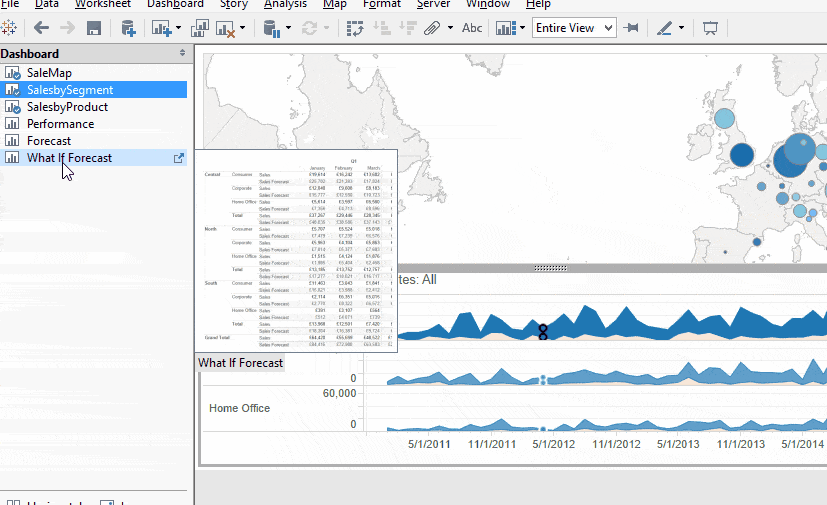Click the Go to Sheet icon beside What If Forecast
Image resolution: width=827 pixels, height=505 pixels.
[179, 158]
